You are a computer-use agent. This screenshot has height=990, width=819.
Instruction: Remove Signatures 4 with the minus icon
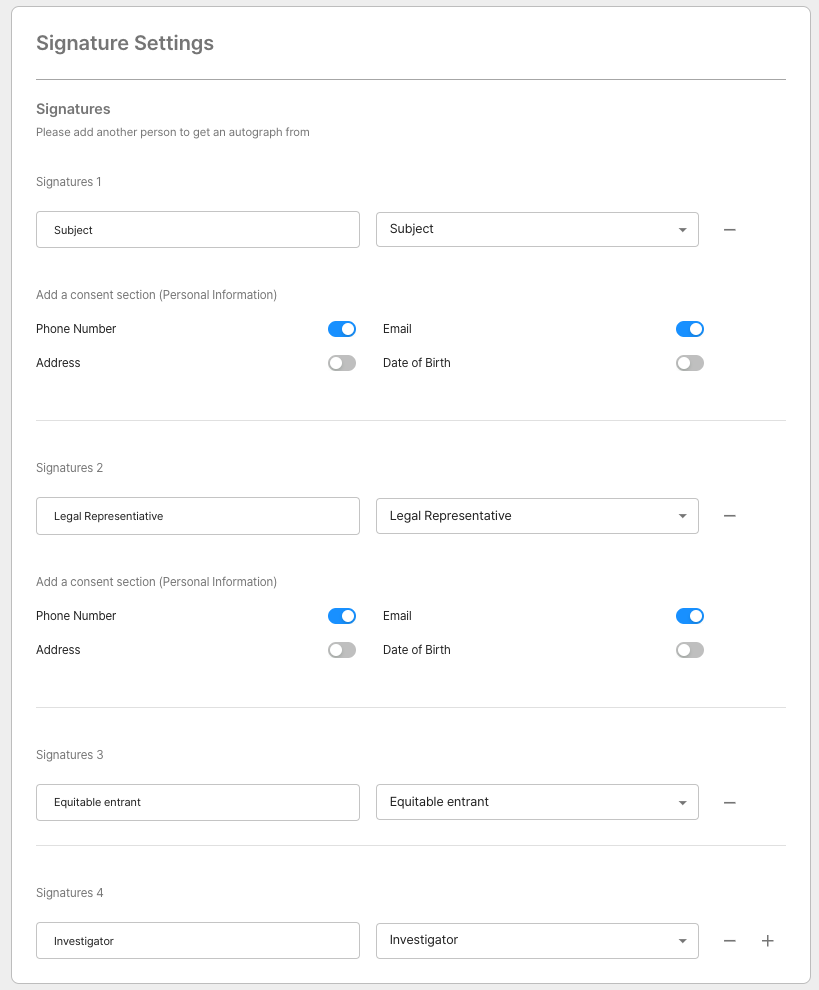[x=730, y=941]
